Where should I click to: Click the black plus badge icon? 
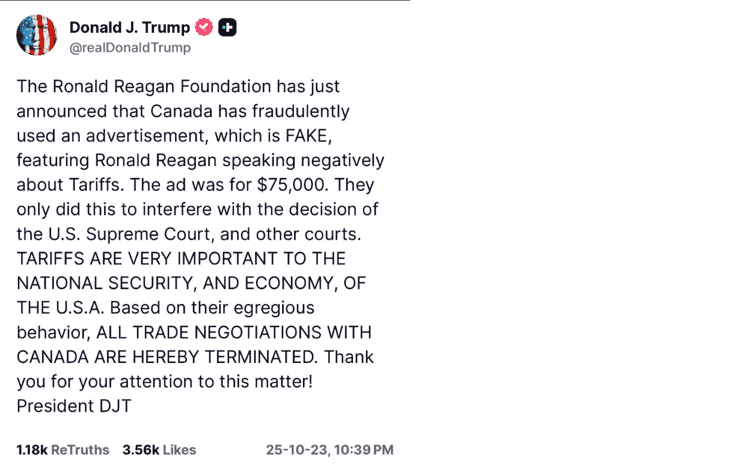228,28
